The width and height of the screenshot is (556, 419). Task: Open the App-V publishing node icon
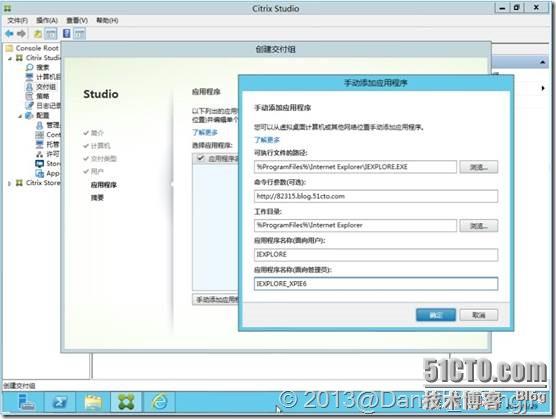click(x=39, y=173)
